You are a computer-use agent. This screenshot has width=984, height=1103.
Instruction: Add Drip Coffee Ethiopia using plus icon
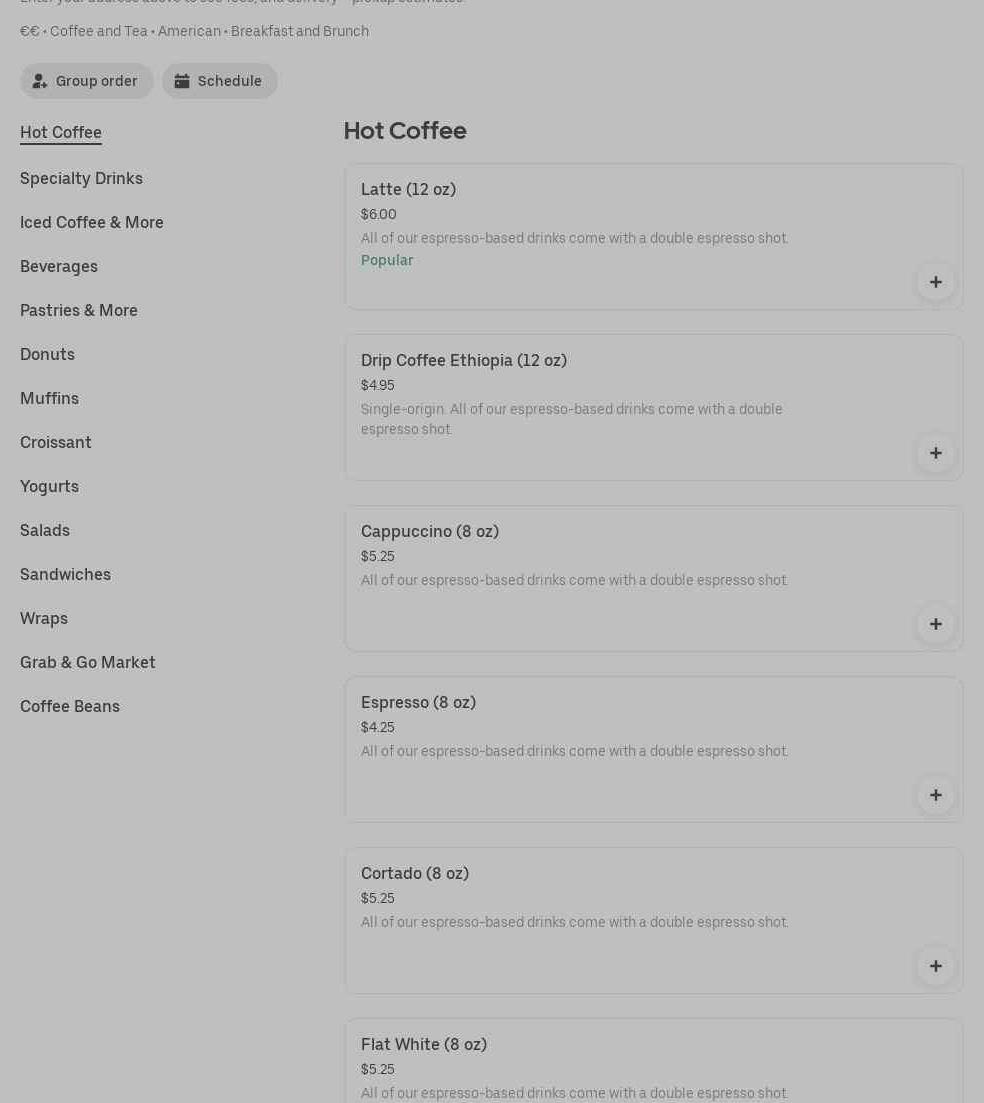click(935, 453)
